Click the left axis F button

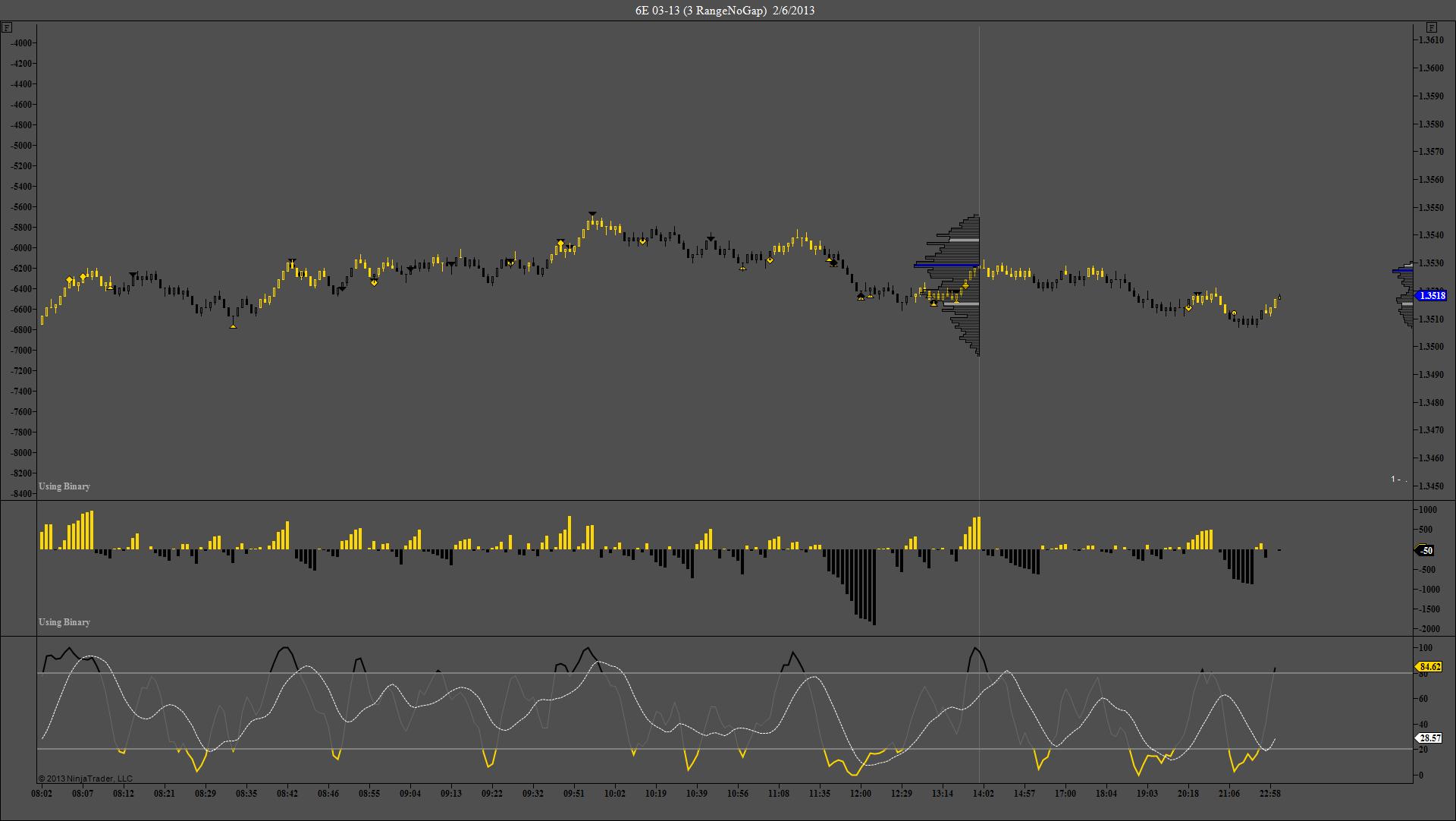pyautogui.click(x=7, y=28)
